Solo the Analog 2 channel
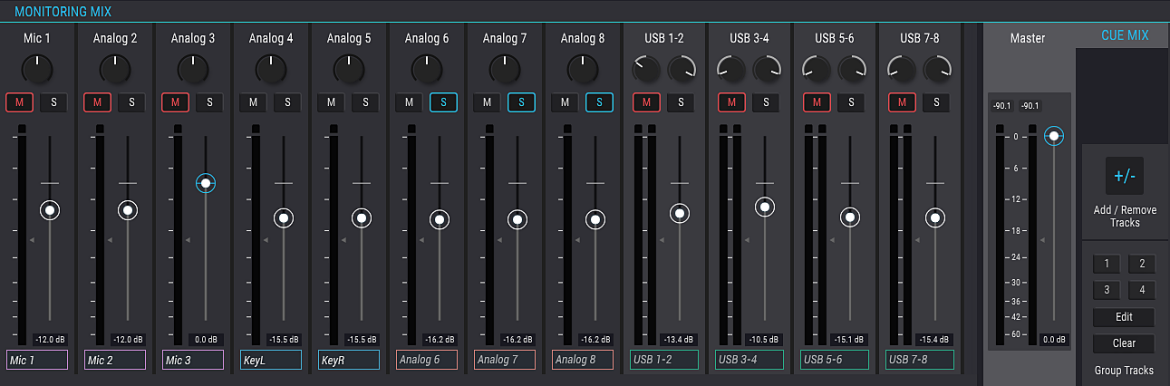The height and width of the screenshot is (386, 1170). (131, 102)
